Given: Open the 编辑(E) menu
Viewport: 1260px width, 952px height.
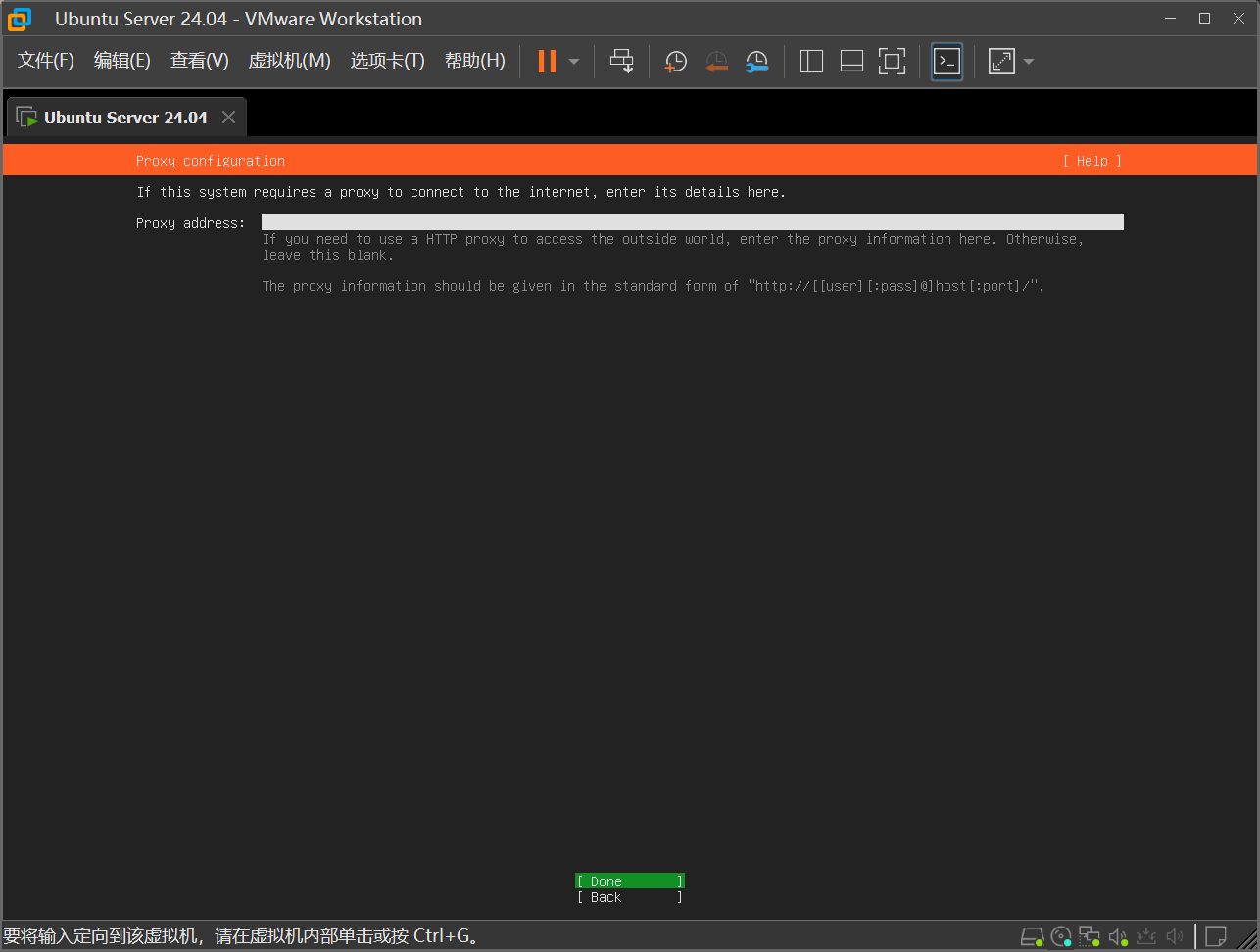Looking at the screenshot, I should 122,61.
